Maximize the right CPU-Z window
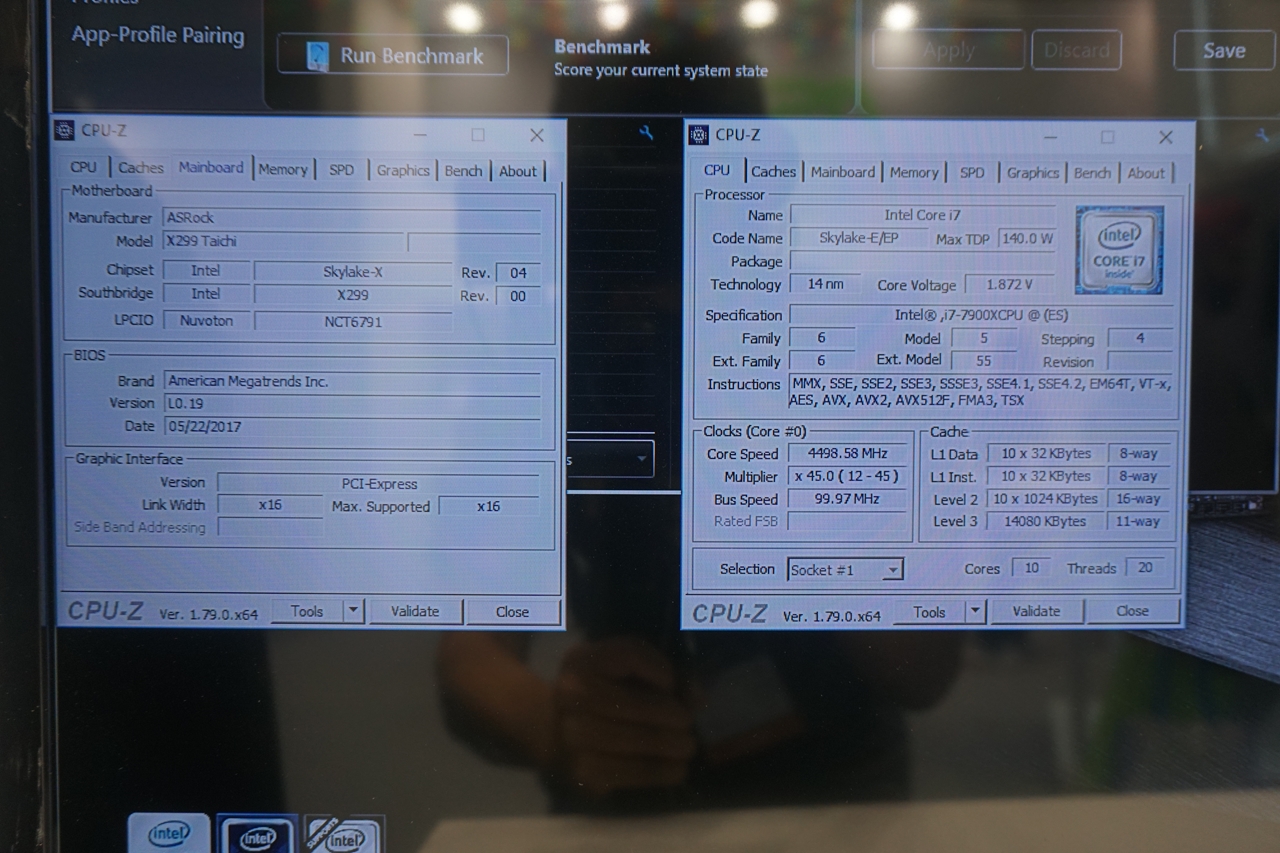The height and width of the screenshot is (853, 1280). [1107, 137]
